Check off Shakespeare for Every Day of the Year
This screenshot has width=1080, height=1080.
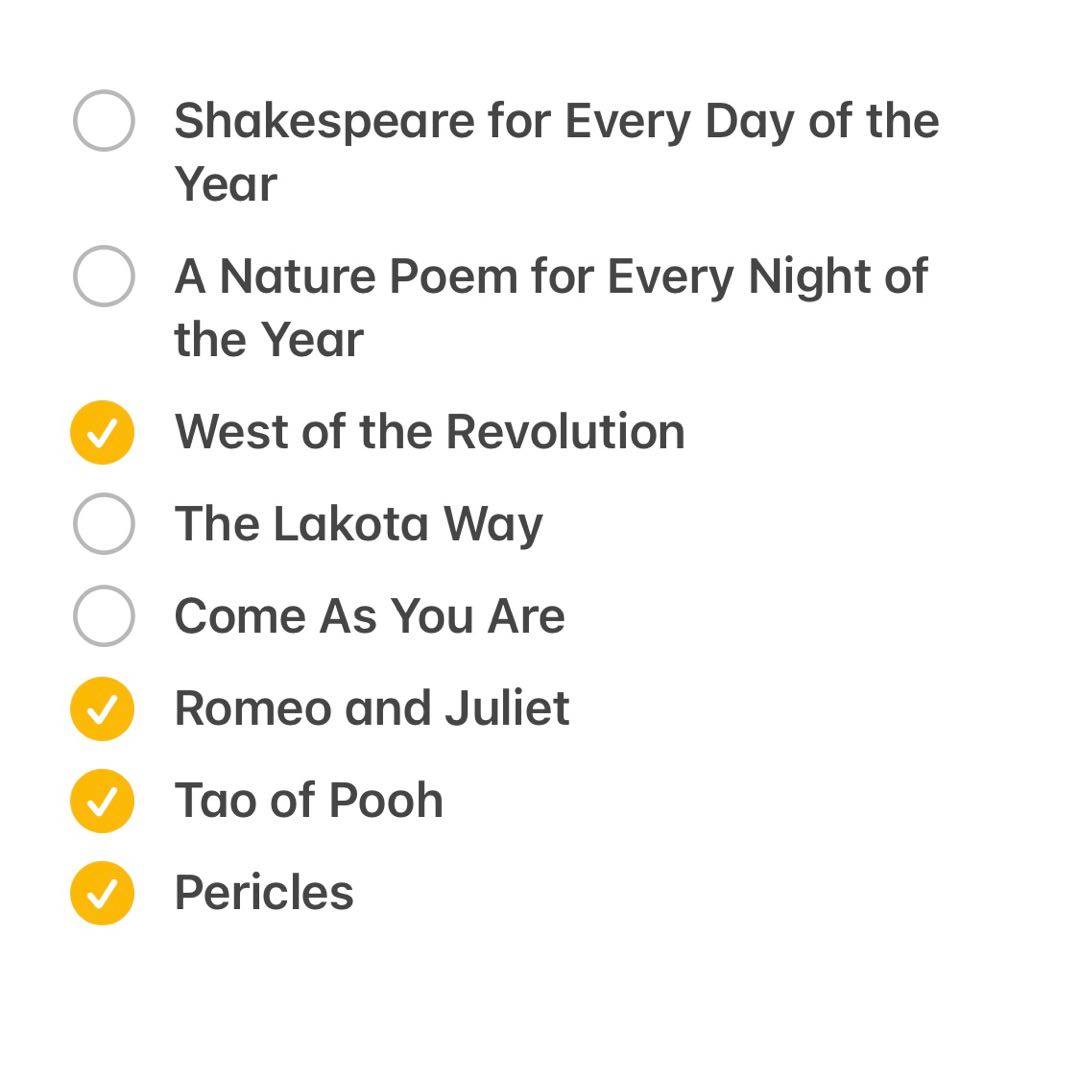(x=103, y=120)
